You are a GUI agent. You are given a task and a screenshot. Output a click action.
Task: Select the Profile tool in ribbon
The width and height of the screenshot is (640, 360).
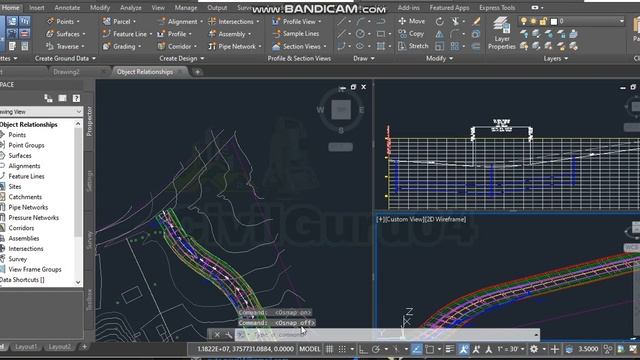(x=174, y=34)
